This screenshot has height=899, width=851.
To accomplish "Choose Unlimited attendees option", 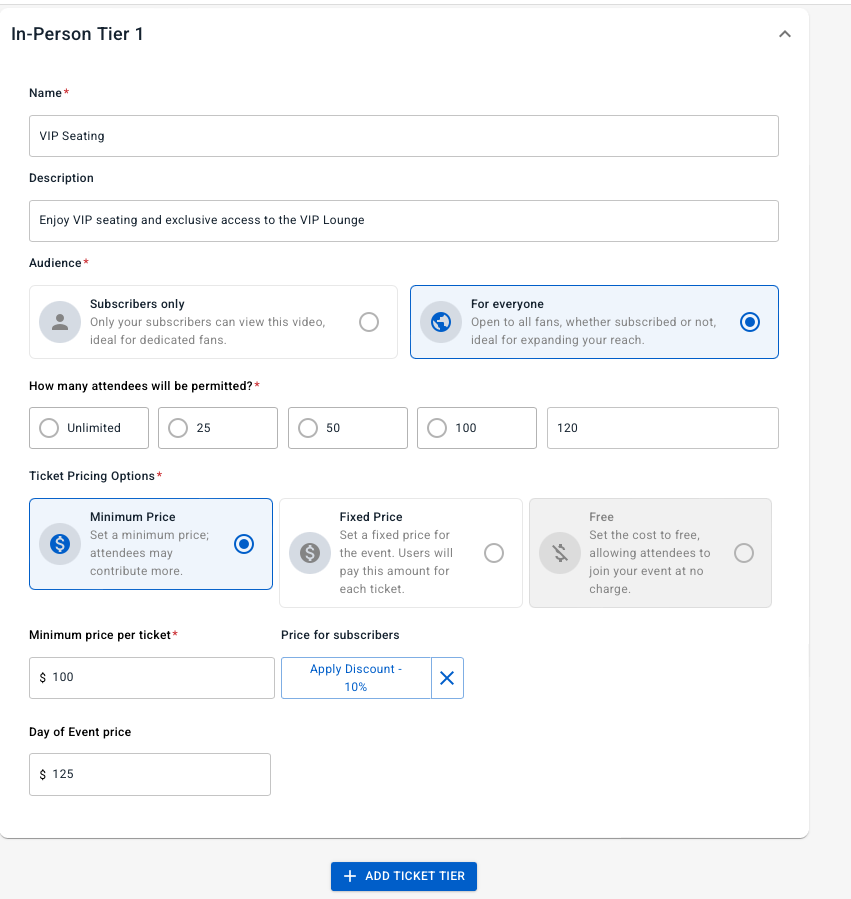I will [x=89, y=428].
